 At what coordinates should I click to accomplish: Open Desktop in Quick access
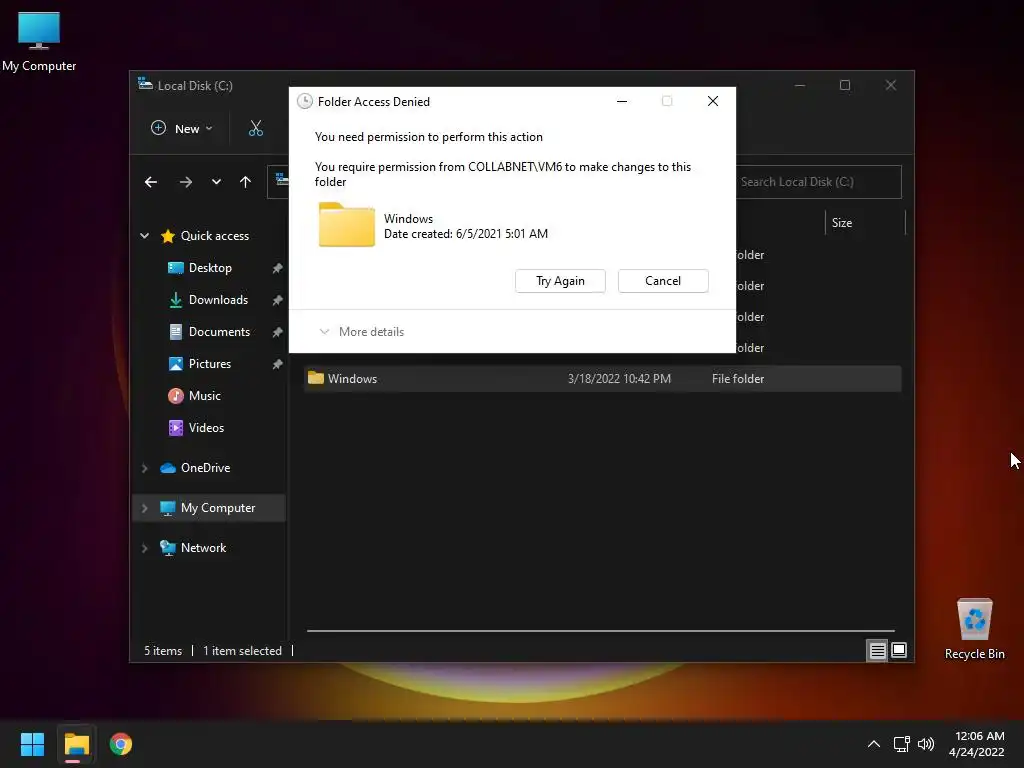[209, 268]
